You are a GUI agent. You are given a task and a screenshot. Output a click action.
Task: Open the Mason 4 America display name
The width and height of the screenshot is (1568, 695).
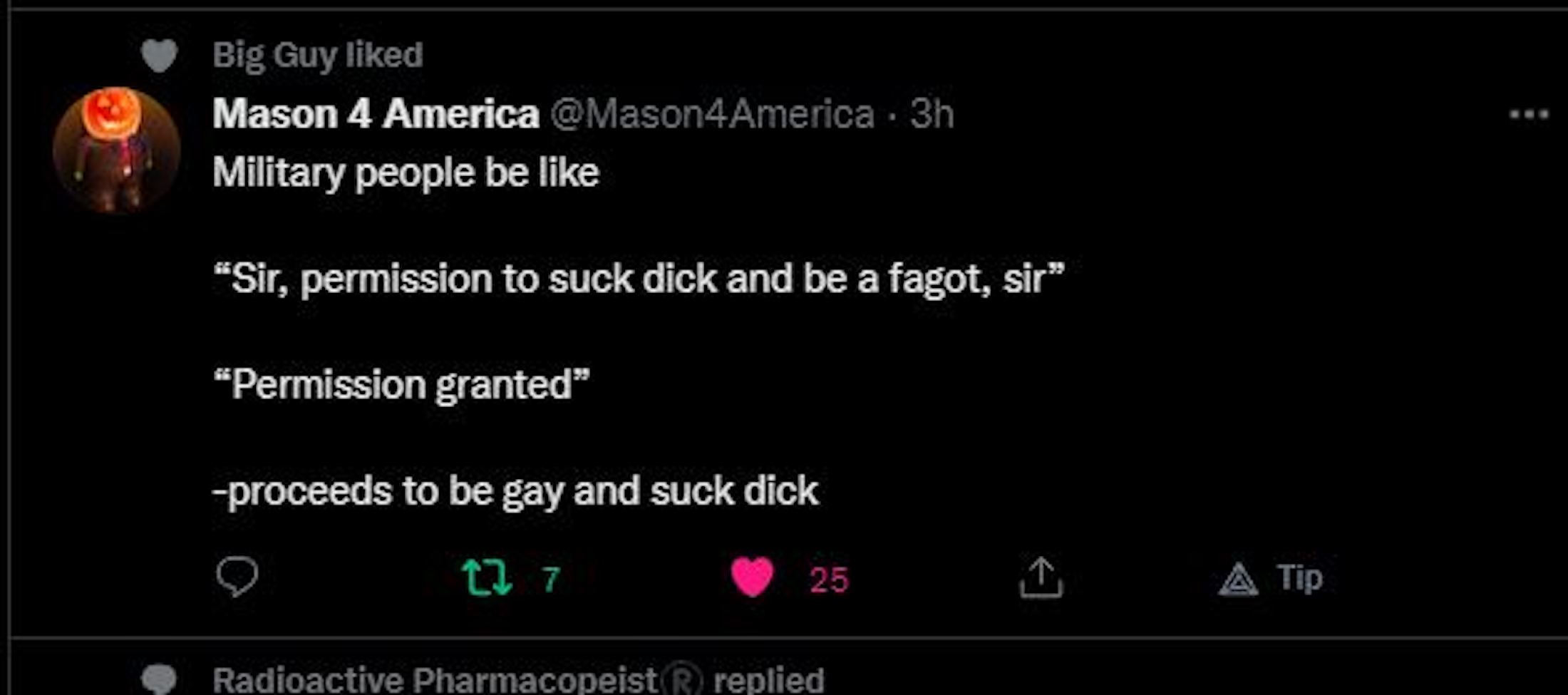(x=376, y=114)
